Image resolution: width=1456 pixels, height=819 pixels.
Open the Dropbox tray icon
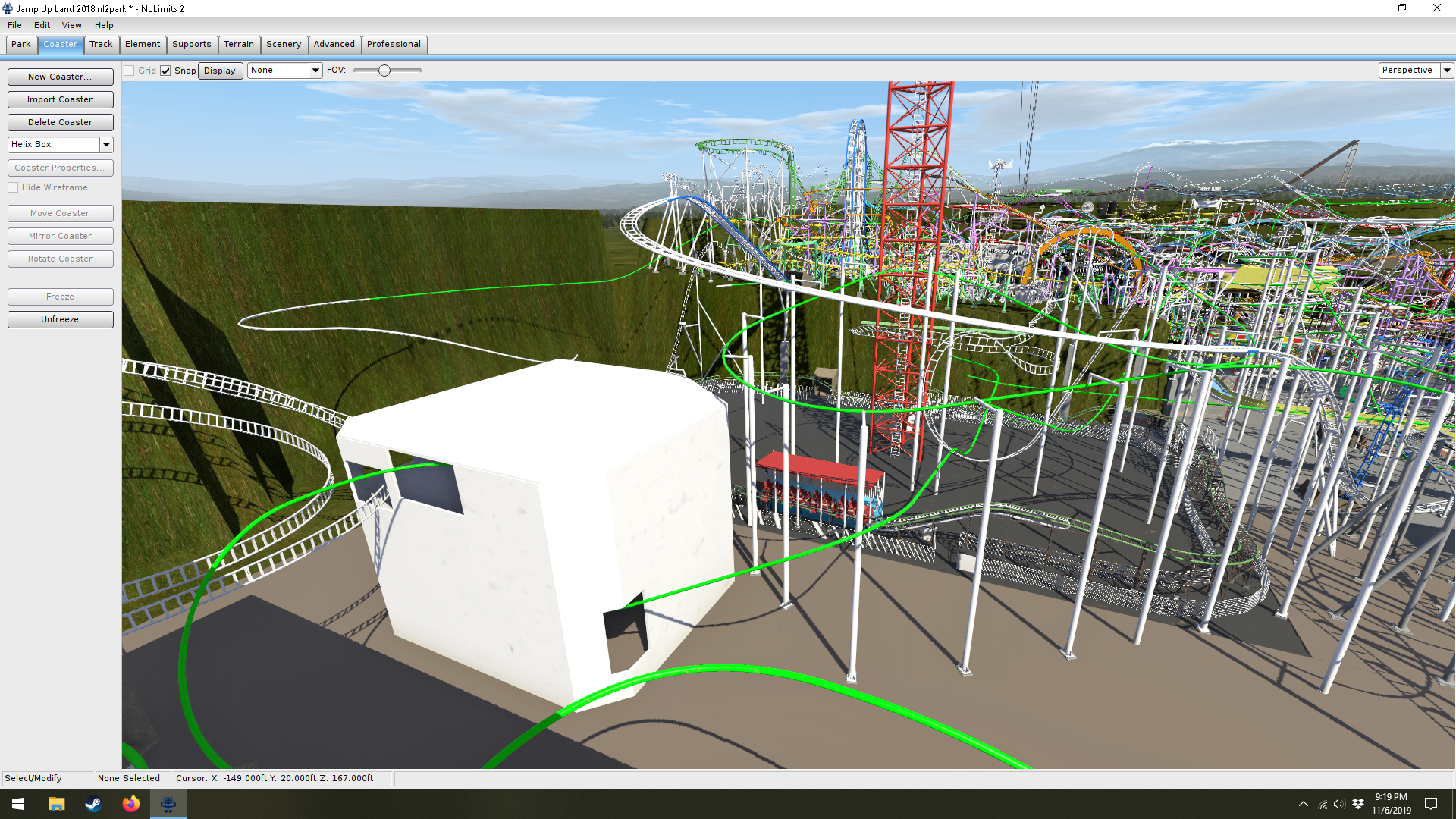[1358, 804]
